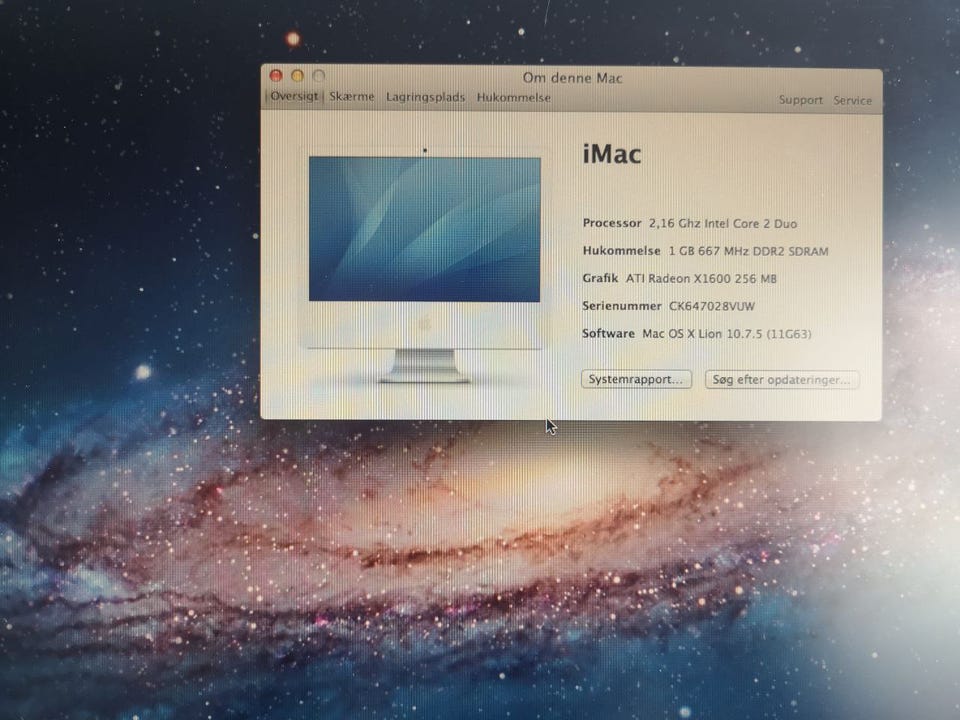This screenshot has width=960, height=720.
Task: Click serial number CK647028VUW
Action: coord(711,306)
